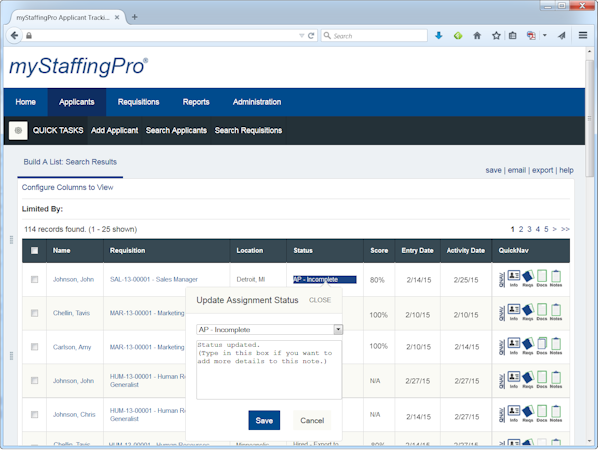Viewport: 598px width, 450px height.
Task: Open Info icon in Chellin, Tavis Marketing row
Action: [x=514, y=312]
